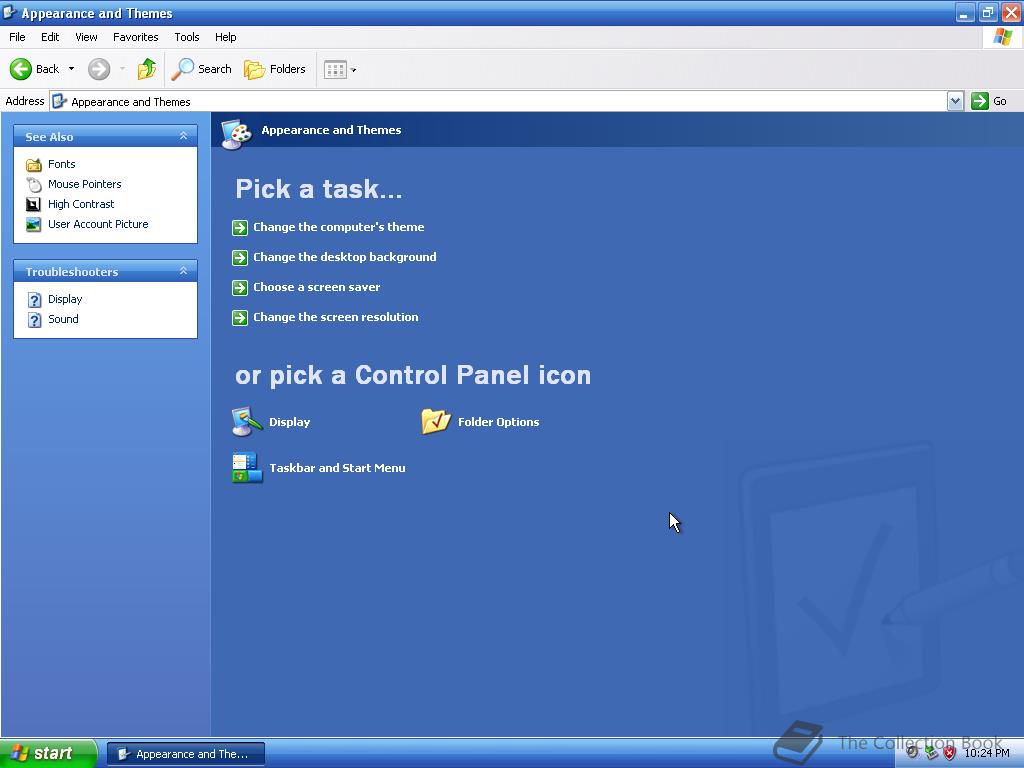Click the User Account Picture icon
The image size is (1024, 768).
[x=33, y=225]
